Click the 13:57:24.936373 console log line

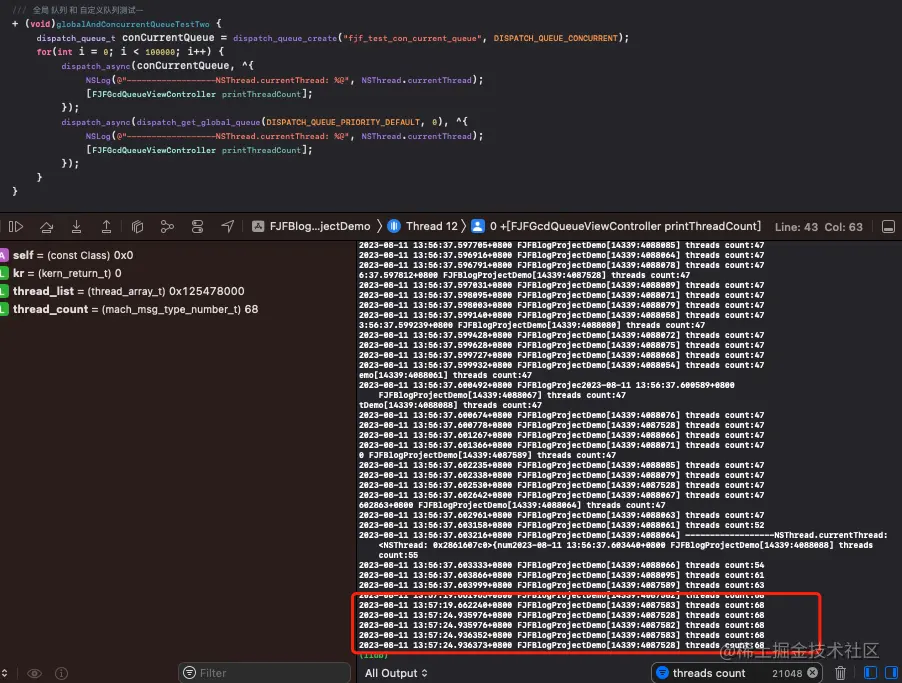(x=561, y=645)
